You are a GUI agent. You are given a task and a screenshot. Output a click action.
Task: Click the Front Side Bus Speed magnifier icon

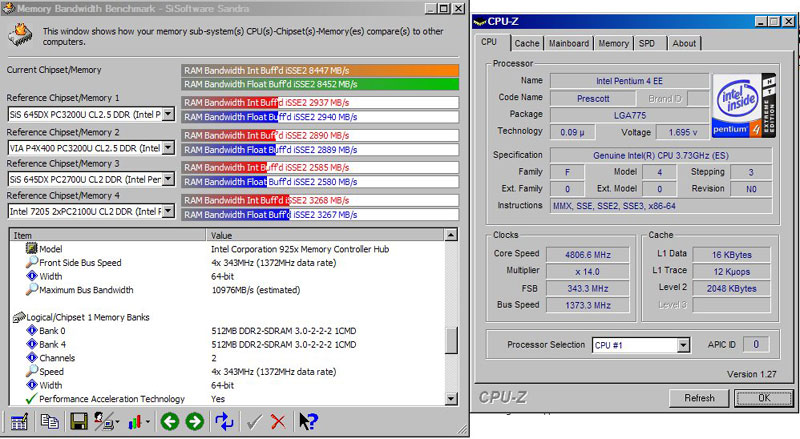(x=32, y=262)
